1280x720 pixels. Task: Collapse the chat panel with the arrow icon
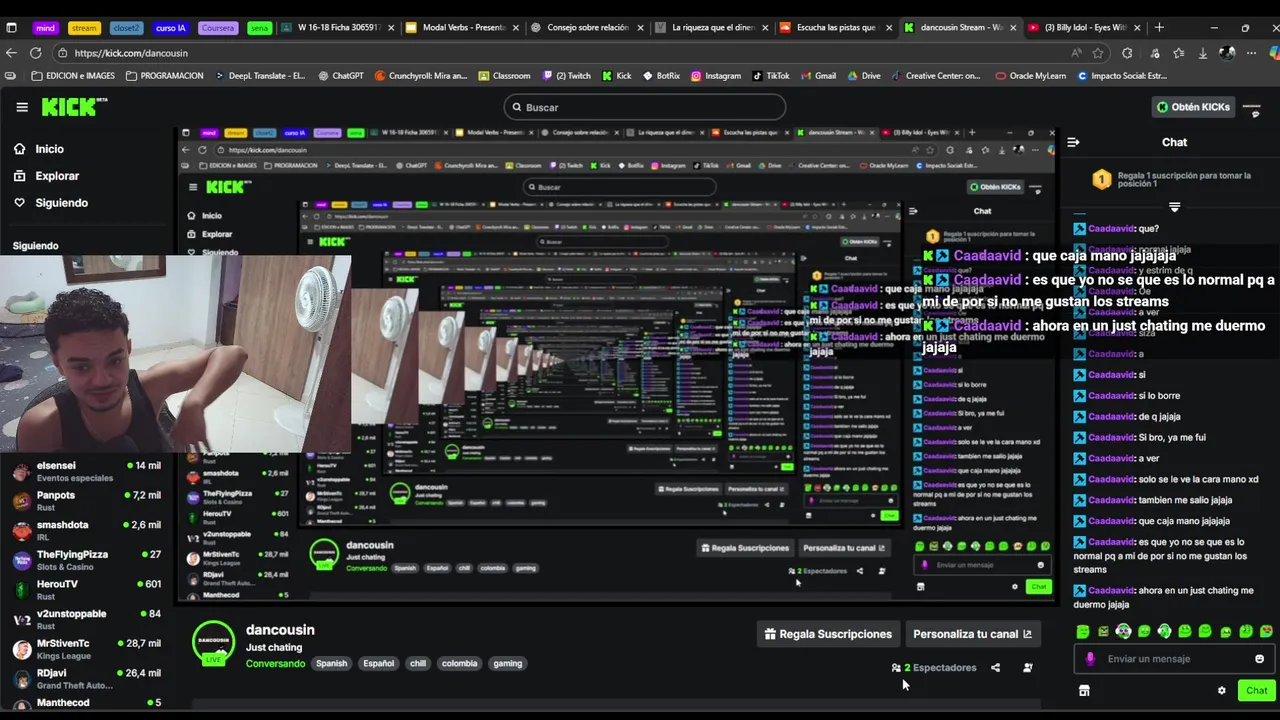[1073, 142]
